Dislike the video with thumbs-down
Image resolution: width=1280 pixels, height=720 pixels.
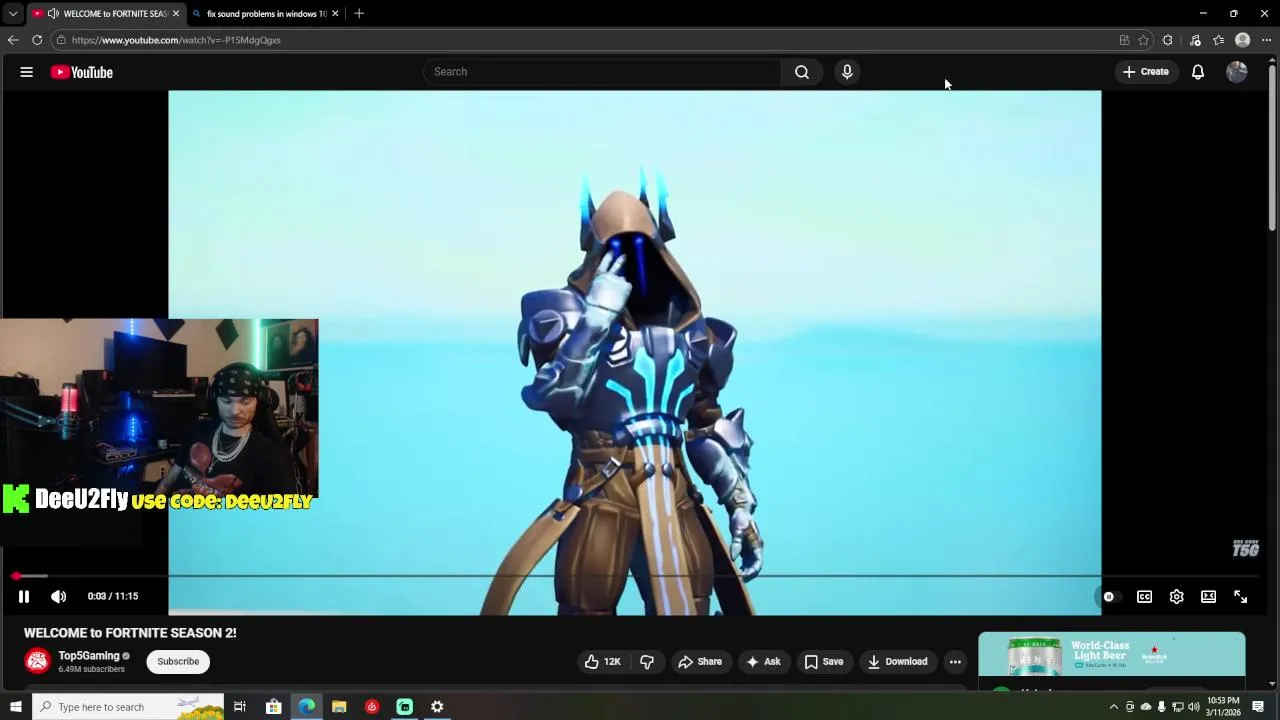pos(647,662)
